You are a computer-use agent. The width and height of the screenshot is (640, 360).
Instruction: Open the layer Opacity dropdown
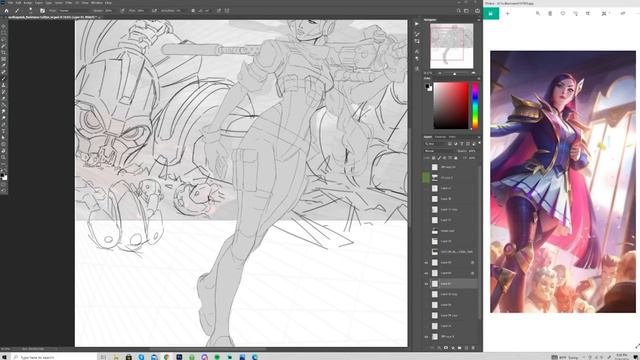pyautogui.click(x=473, y=151)
